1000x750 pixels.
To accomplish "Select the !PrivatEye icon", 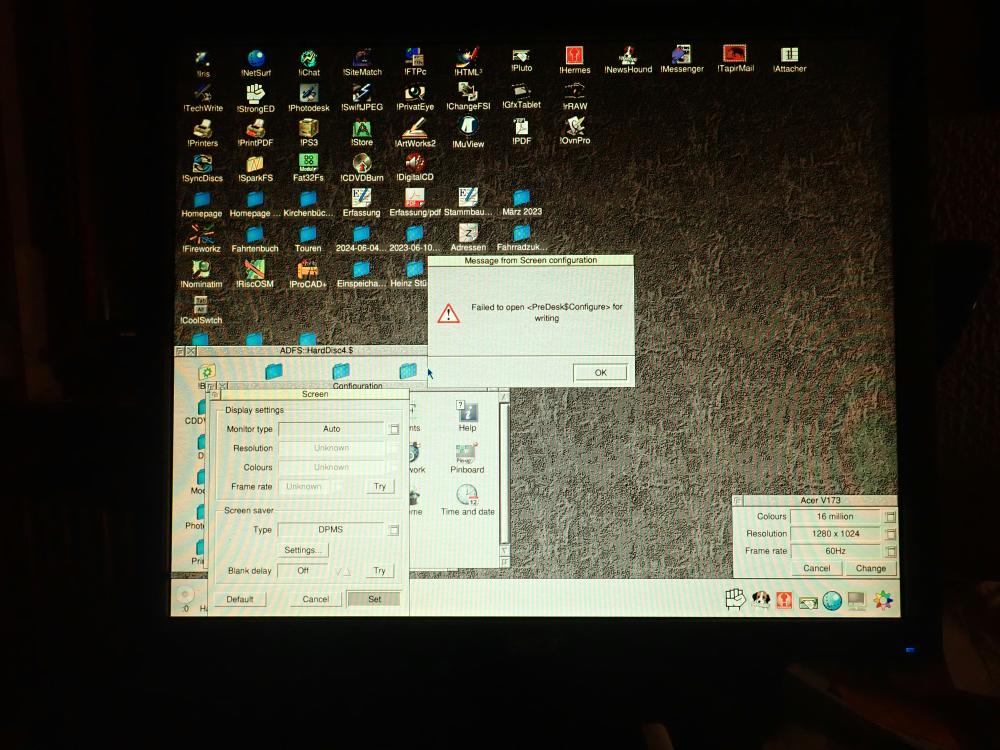I will [x=415, y=98].
